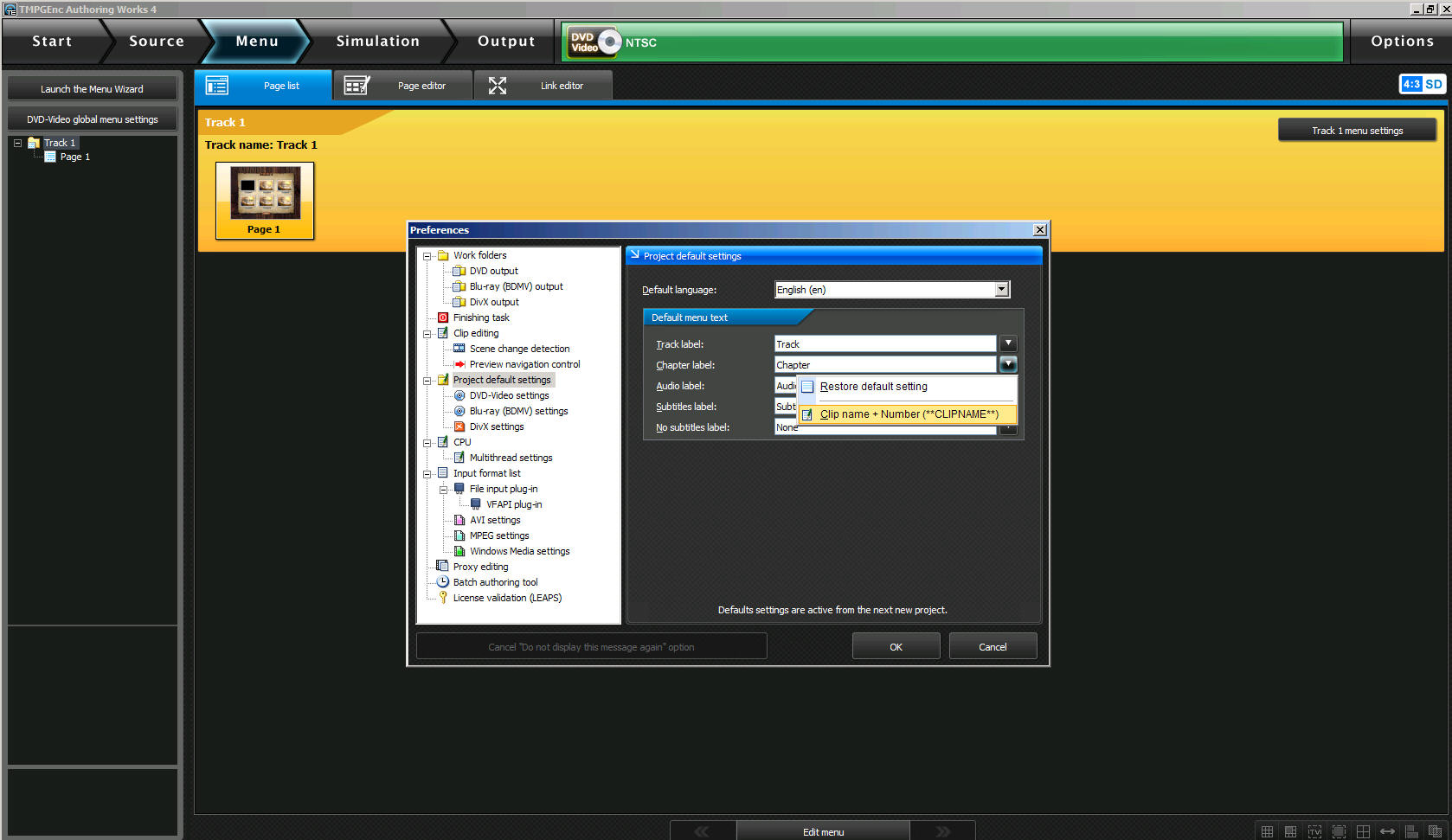Click the VFAPI plug-in icon
Viewport: 1452px width, 840px height.
(x=476, y=504)
